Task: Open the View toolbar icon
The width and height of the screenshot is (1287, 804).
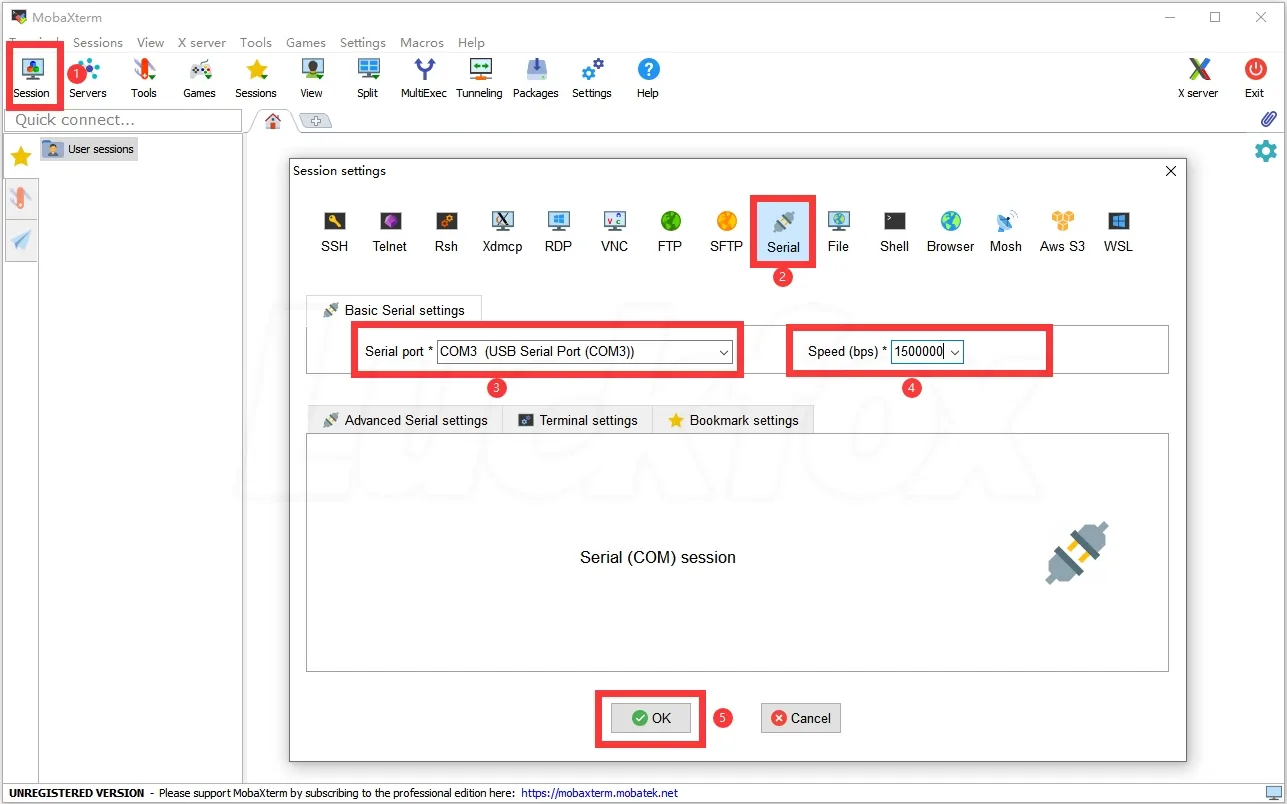Action: (x=312, y=78)
